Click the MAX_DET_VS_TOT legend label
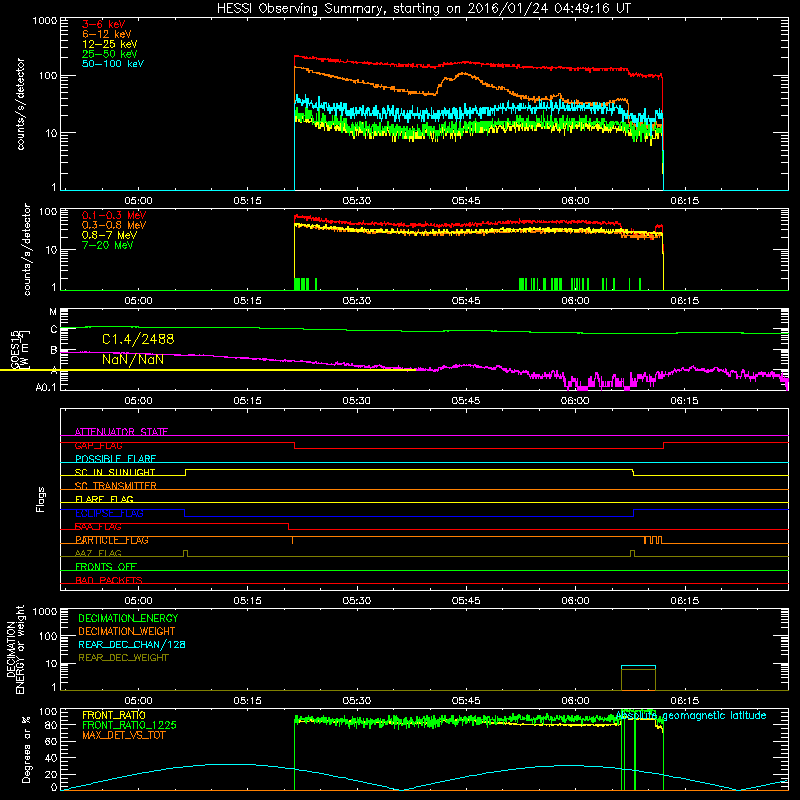This screenshot has width=800, height=800. coord(123,735)
